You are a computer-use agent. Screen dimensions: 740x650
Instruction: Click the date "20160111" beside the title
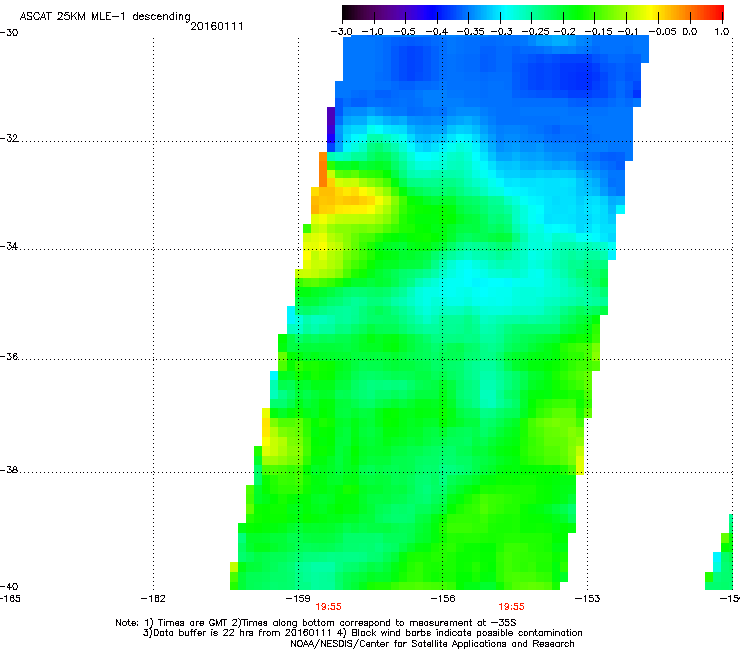(x=217, y=26)
